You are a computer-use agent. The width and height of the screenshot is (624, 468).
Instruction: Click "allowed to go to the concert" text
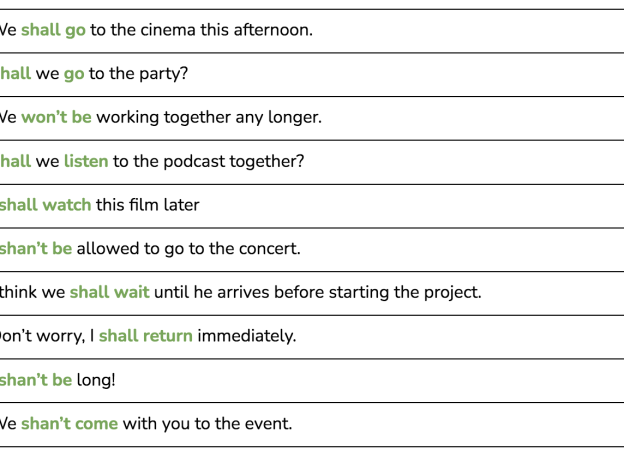tap(188, 249)
